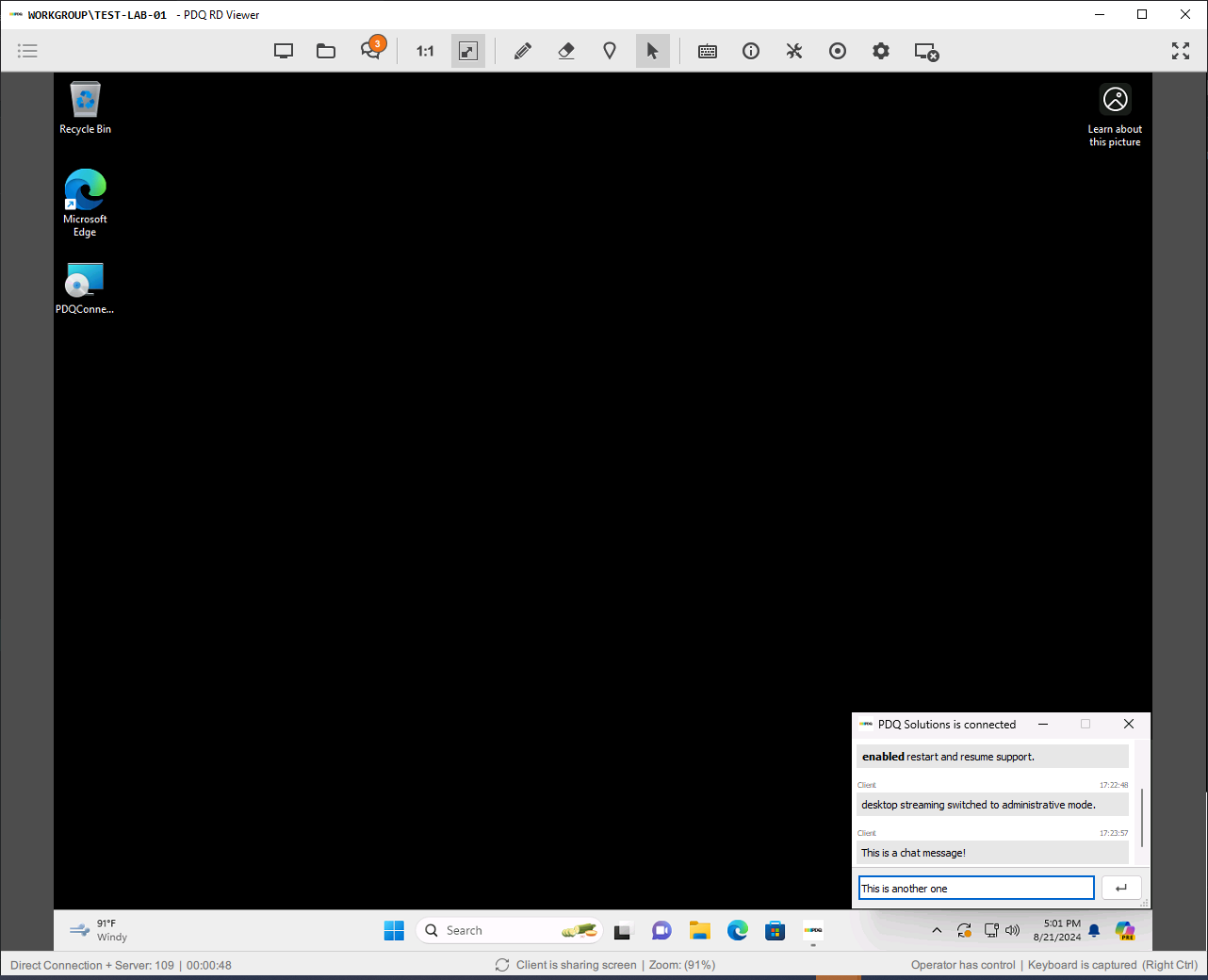Image resolution: width=1208 pixels, height=980 pixels.
Task: Click the sync update tray icon
Action: (964, 930)
